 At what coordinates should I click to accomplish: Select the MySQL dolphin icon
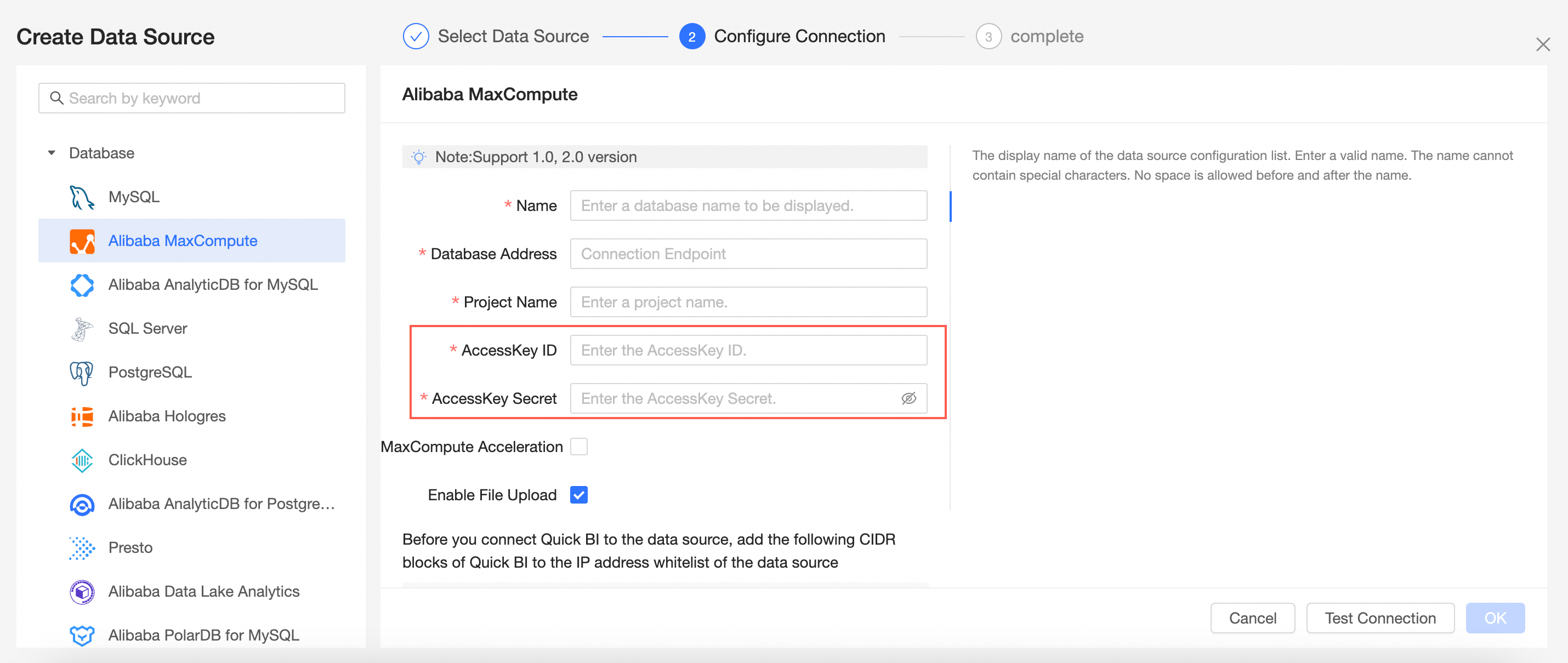[x=82, y=197]
